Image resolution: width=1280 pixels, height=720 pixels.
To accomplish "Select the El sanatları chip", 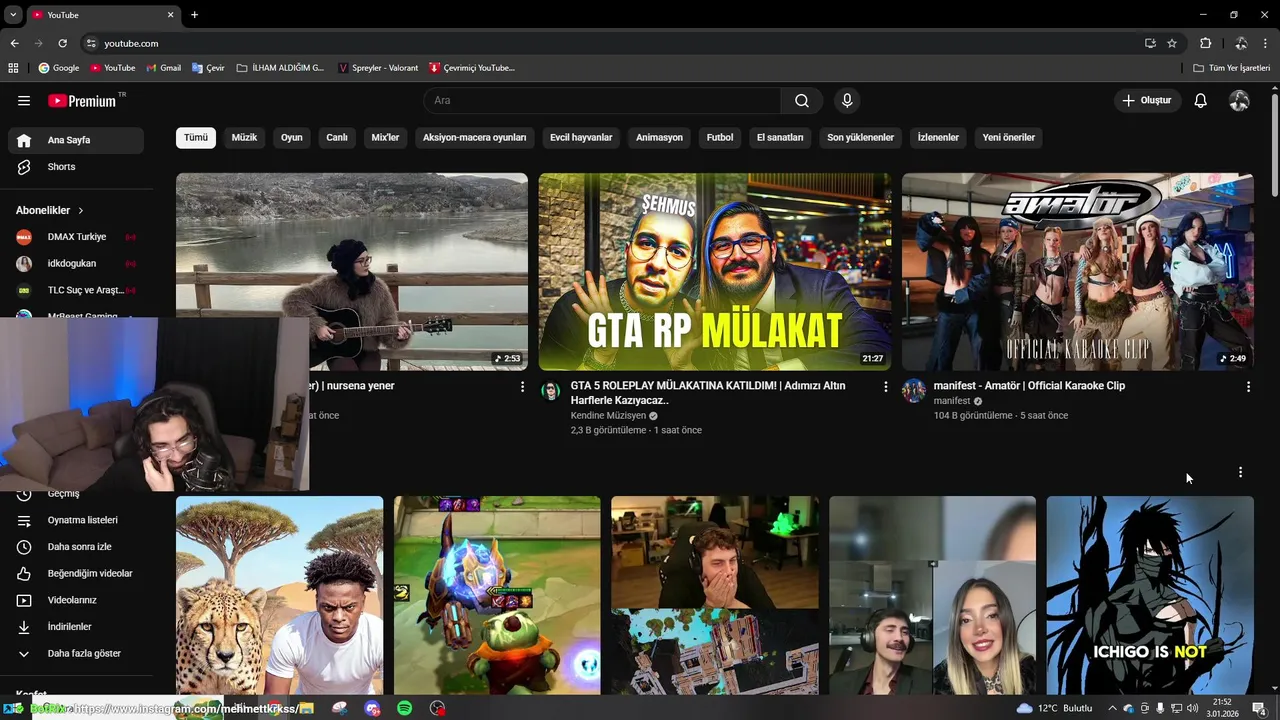I will pos(780,137).
